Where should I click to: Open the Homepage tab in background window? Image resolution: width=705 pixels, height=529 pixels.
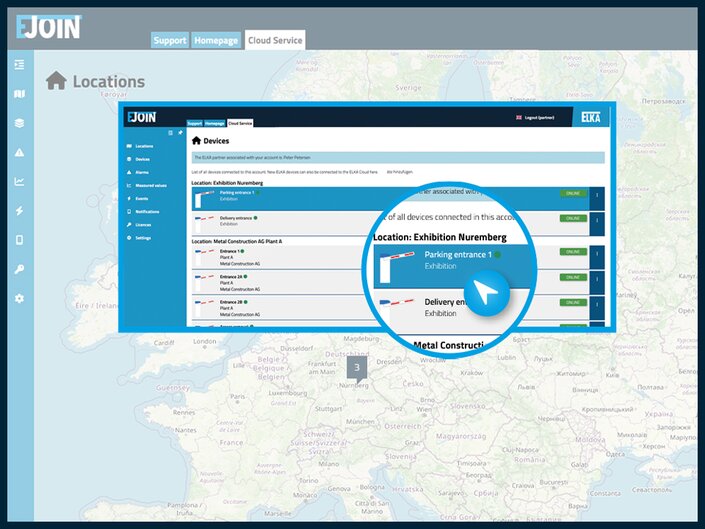pos(216,40)
